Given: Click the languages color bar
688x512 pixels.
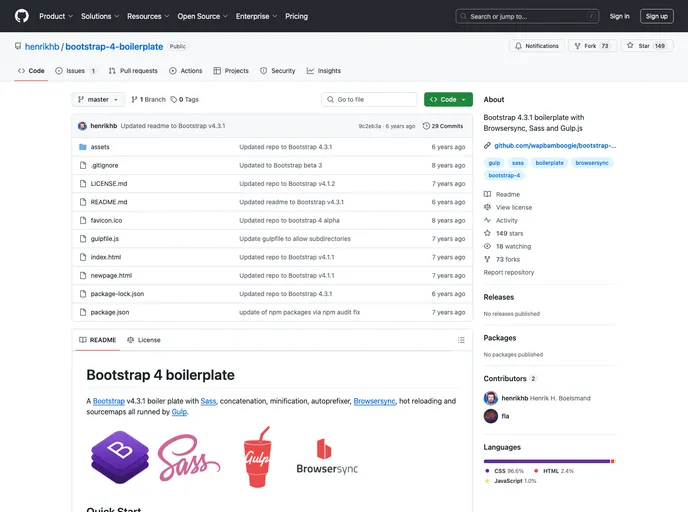Looking at the screenshot, I should pyautogui.click(x=549, y=461).
